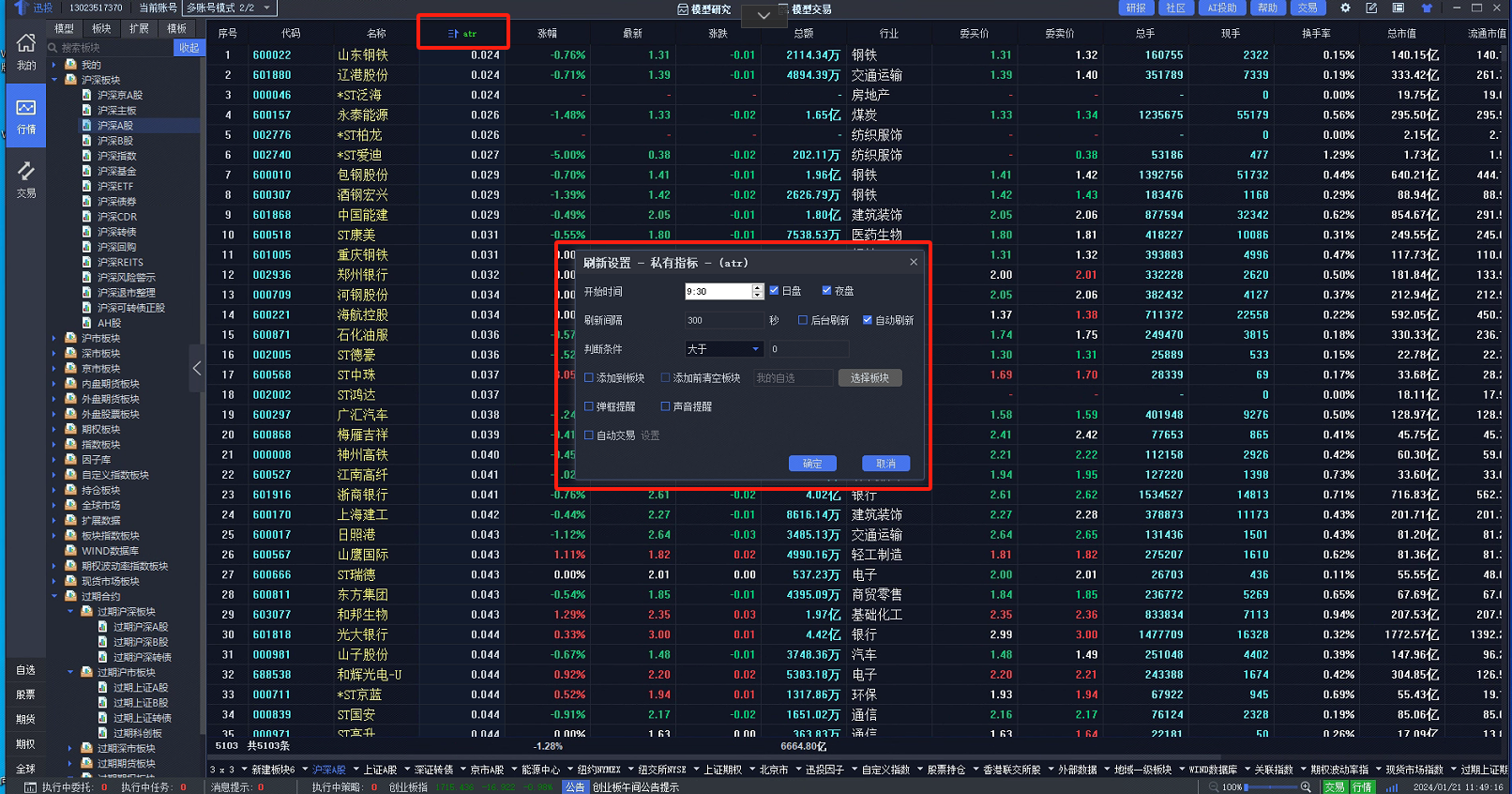Collapse the left panel with arrow handle
This screenshot has width=1512, height=794.
[x=196, y=369]
